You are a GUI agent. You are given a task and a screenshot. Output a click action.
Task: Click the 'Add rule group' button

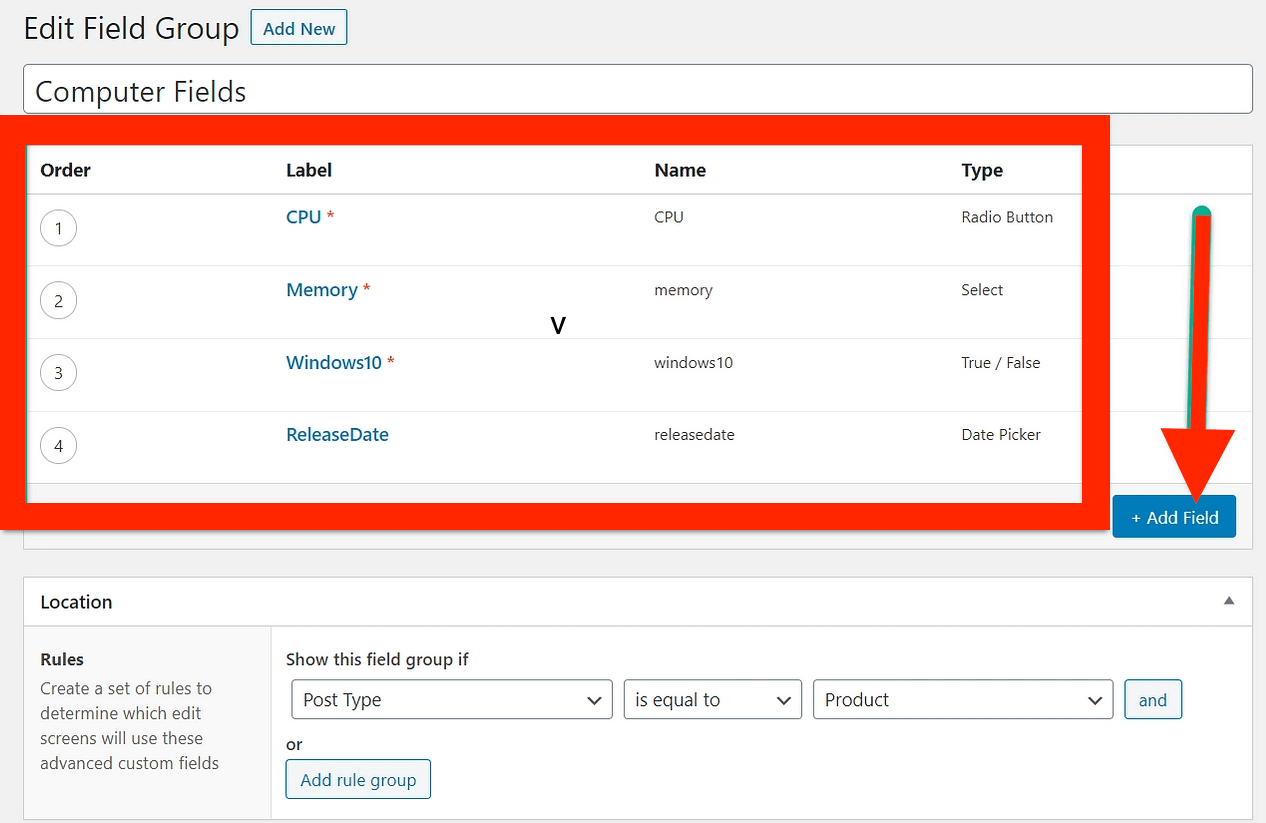(358, 780)
